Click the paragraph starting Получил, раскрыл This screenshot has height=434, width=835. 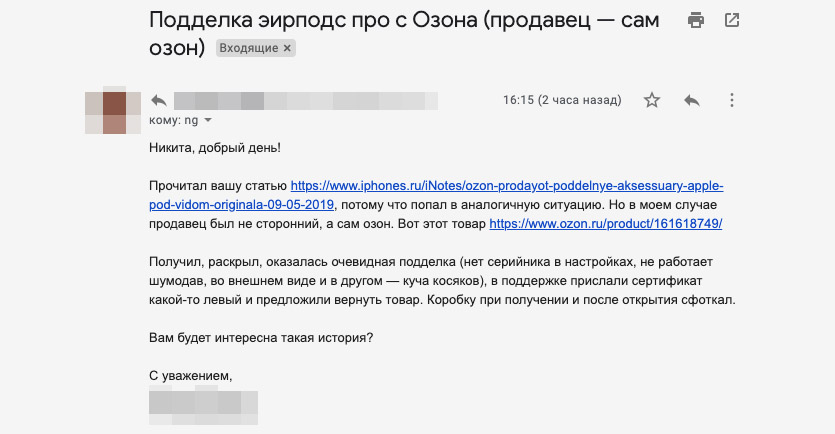pos(440,281)
